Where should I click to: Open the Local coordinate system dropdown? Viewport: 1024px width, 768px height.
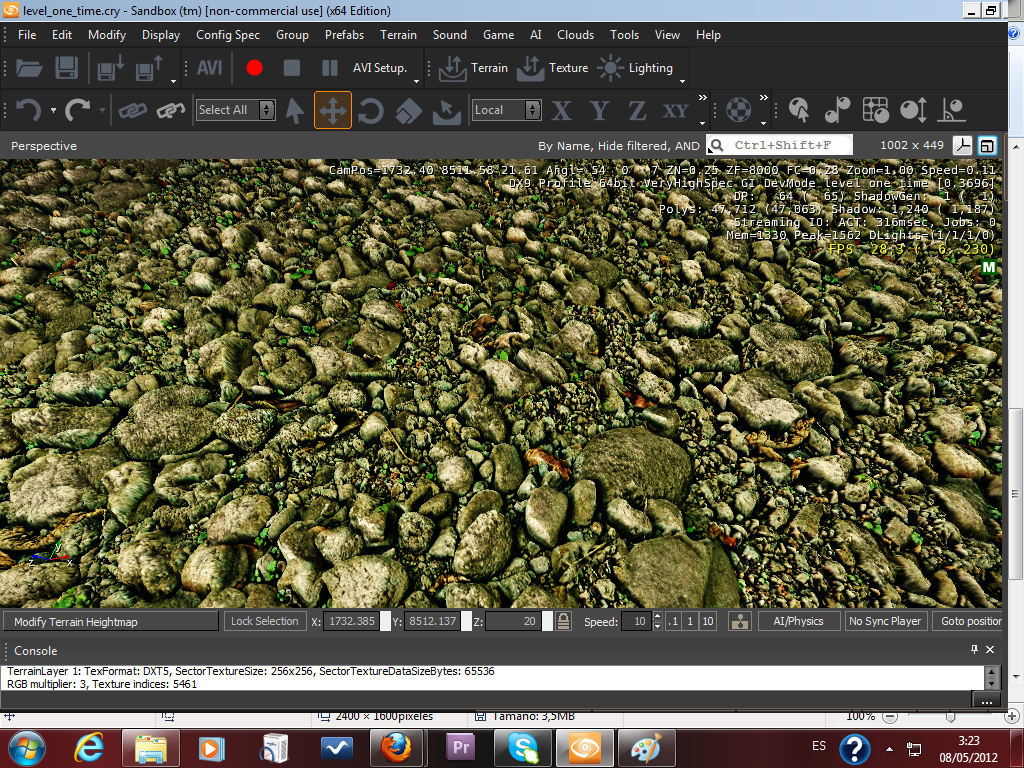click(x=533, y=110)
